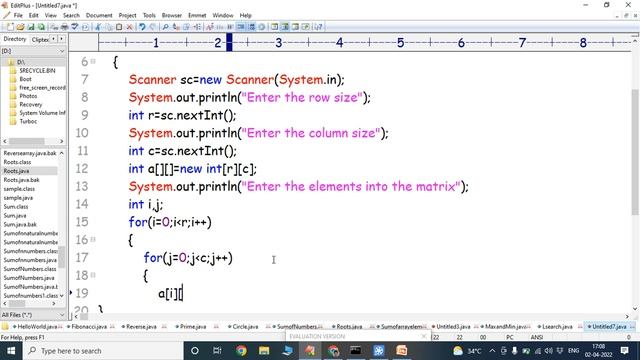Select Sum.java.bak in the file list
The image size is (640, 360).
point(20,224)
